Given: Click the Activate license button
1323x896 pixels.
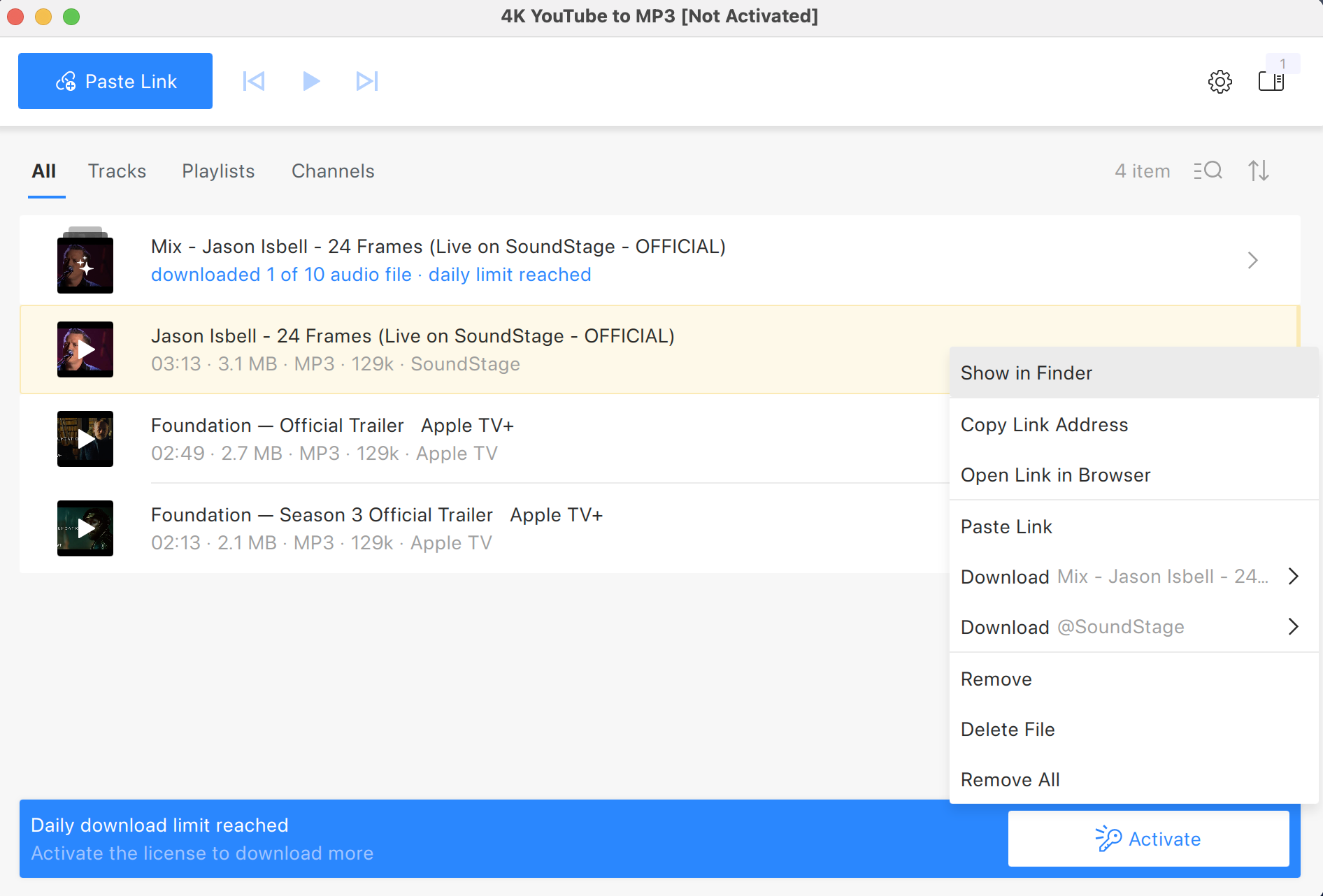Looking at the screenshot, I should [1148, 839].
